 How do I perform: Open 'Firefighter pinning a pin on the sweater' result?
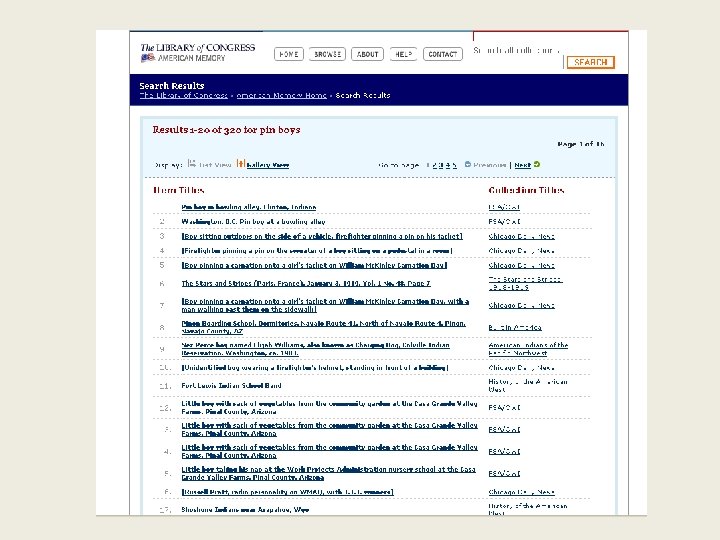tap(317, 251)
